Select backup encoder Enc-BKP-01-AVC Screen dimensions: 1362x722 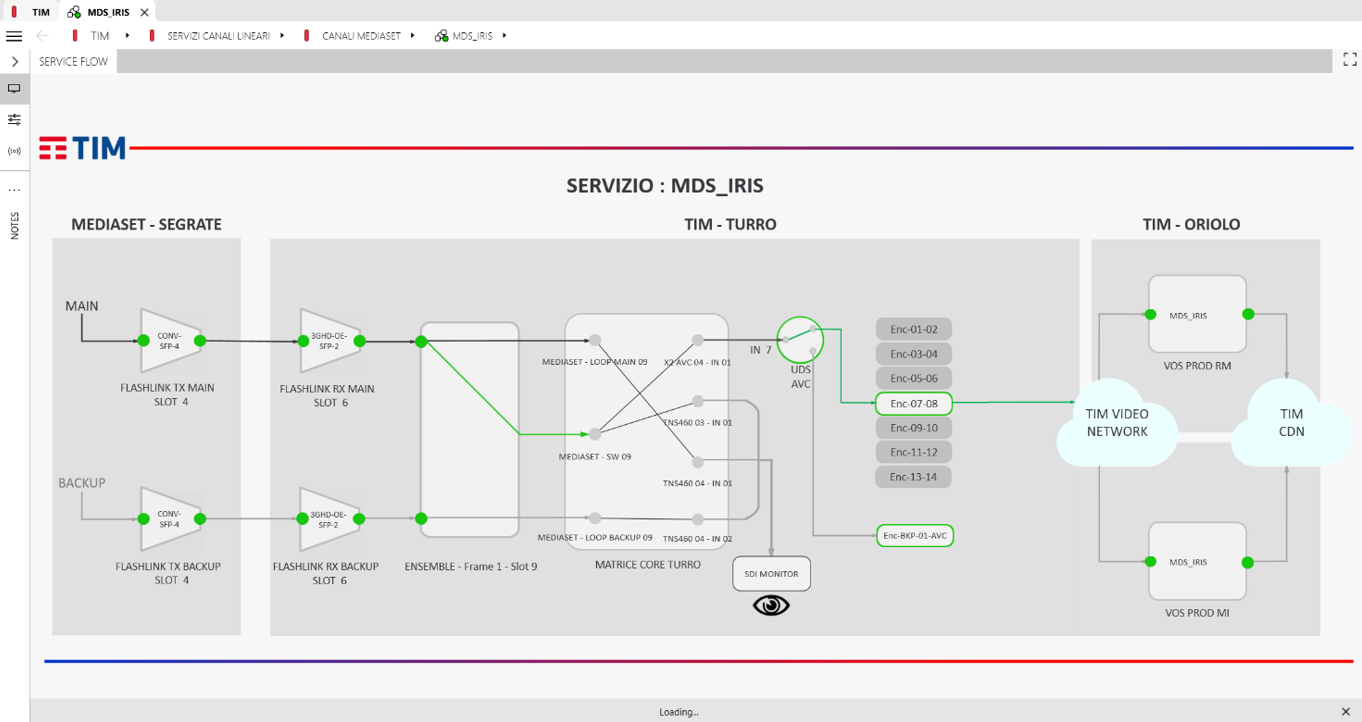914,536
